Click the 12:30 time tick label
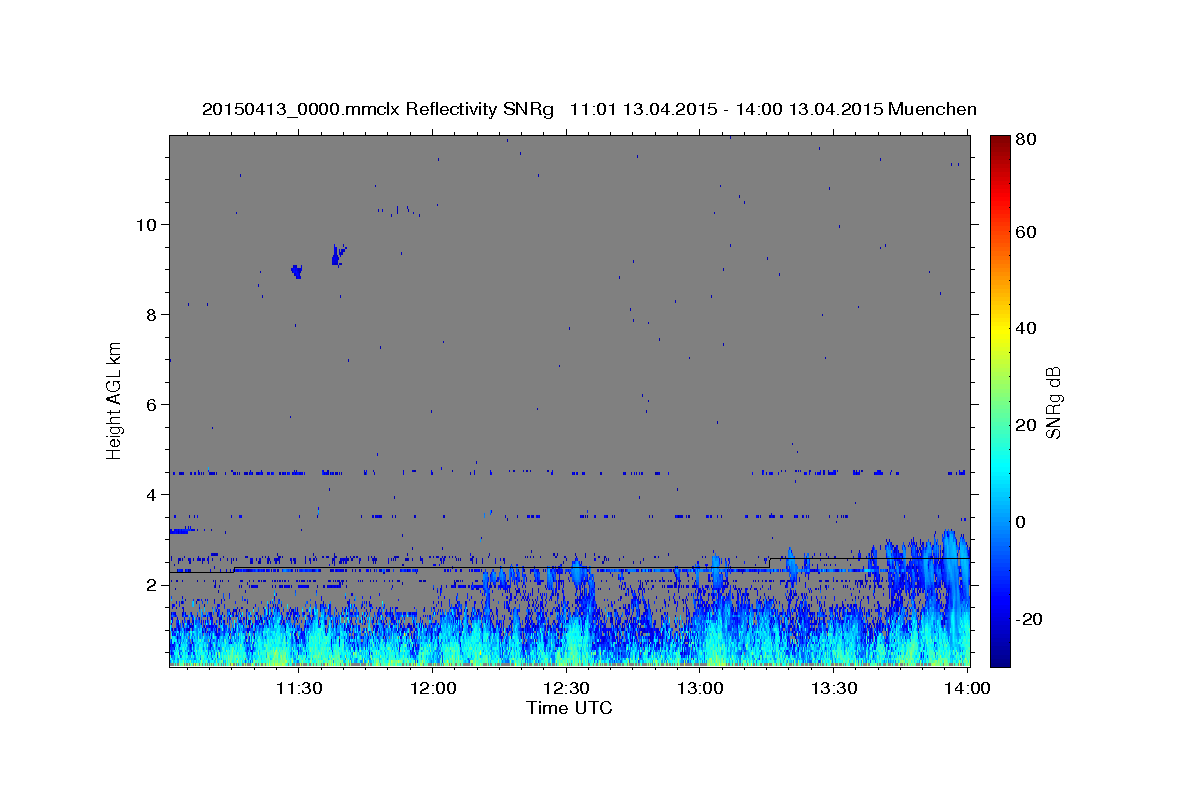1200x800 pixels. click(566, 689)
